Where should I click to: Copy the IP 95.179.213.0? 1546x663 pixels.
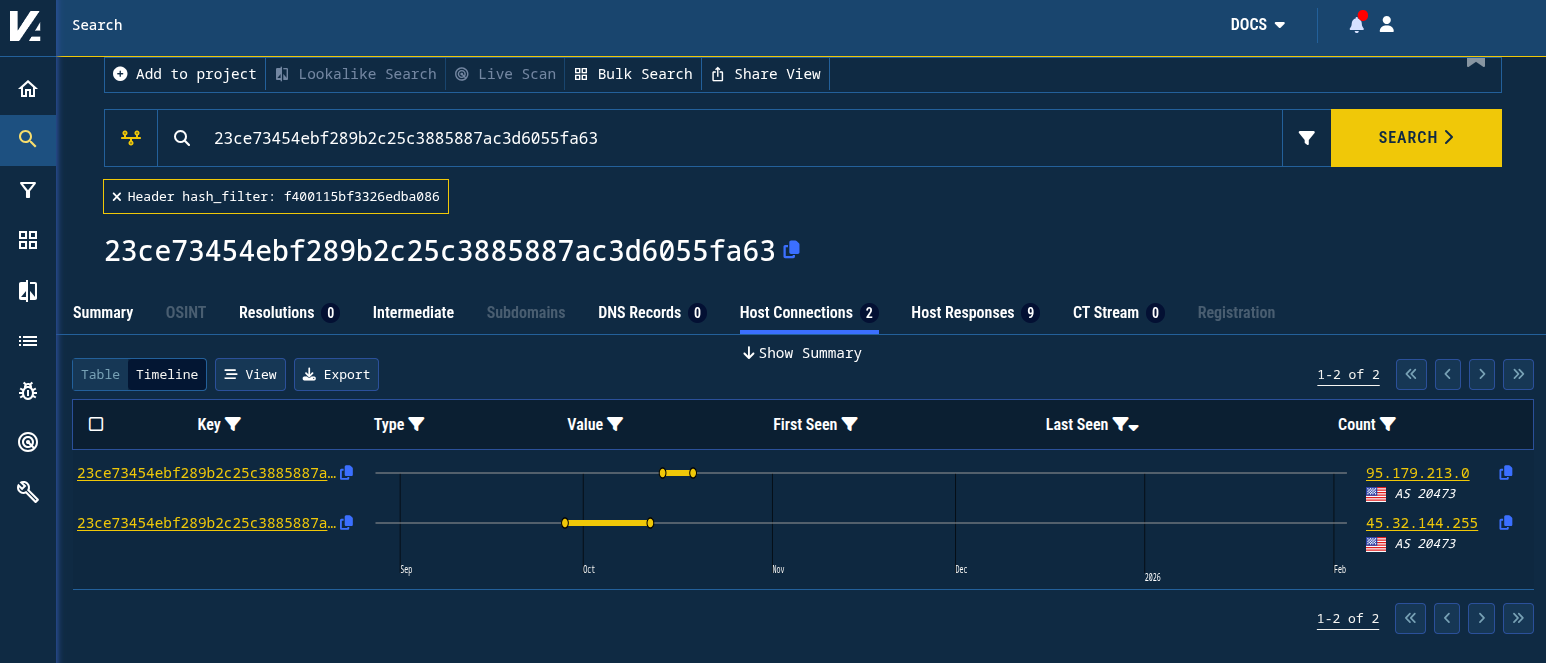click(x=1505, y=472)
